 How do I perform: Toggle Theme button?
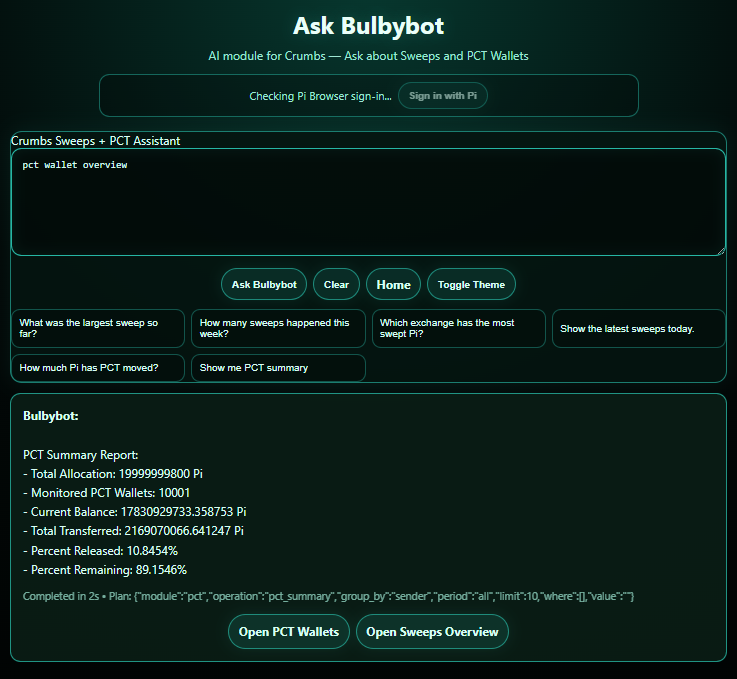pyautogui.click(x=471, y=284)
